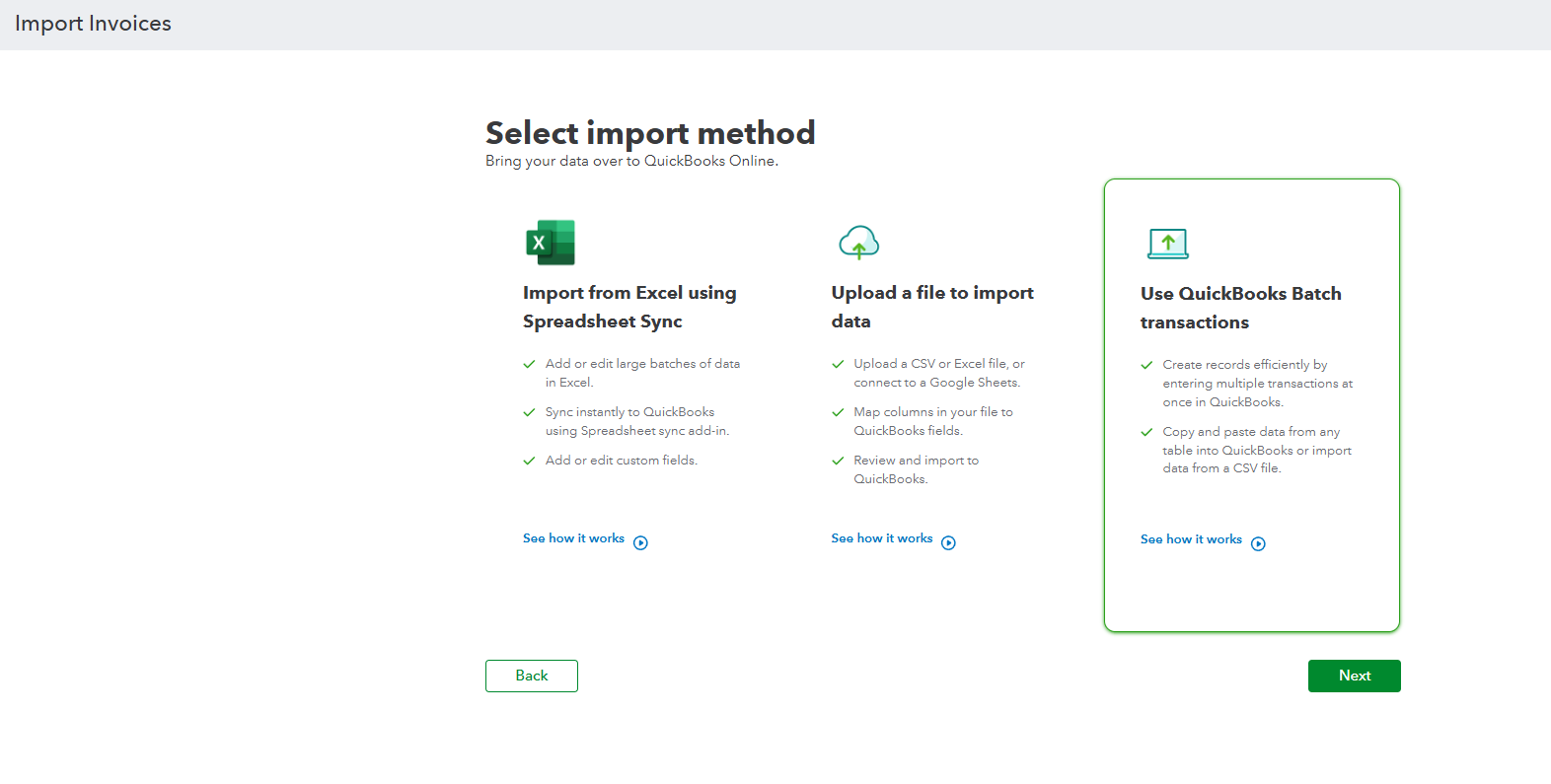Viewport: 1551px width, 784px height.
Task: Click play icon under Spreadsheet Sync option
Action: pos(641,542)
